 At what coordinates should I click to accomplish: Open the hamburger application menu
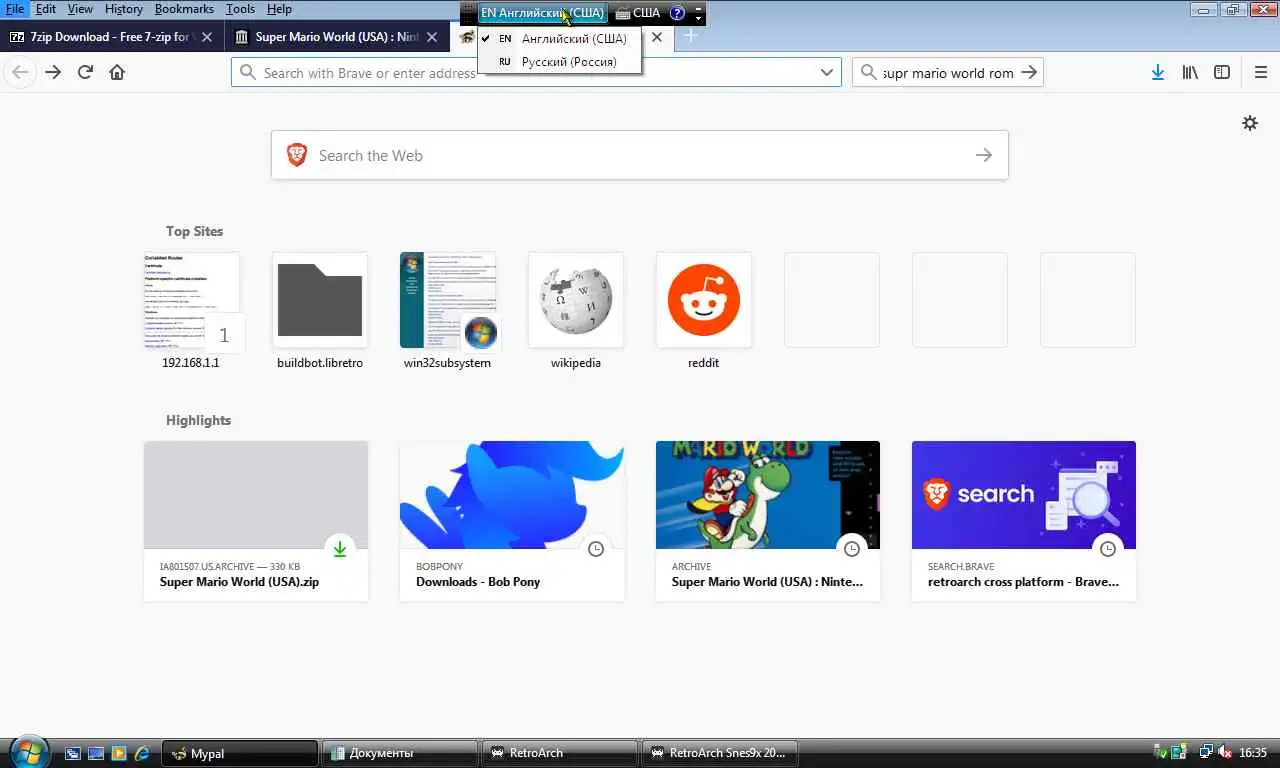click(1260, 72)
